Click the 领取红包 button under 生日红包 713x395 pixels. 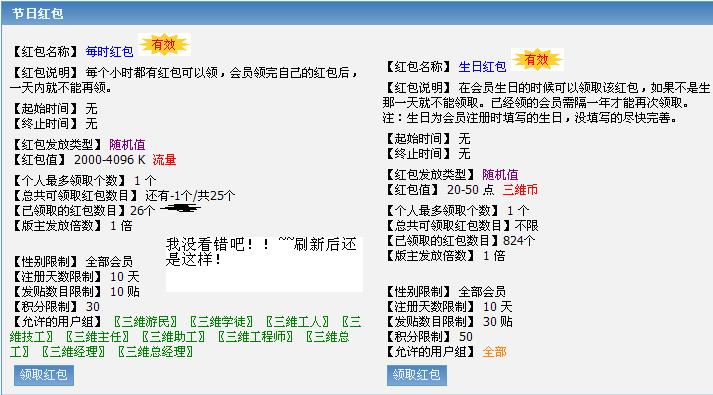tap(417, 375)
